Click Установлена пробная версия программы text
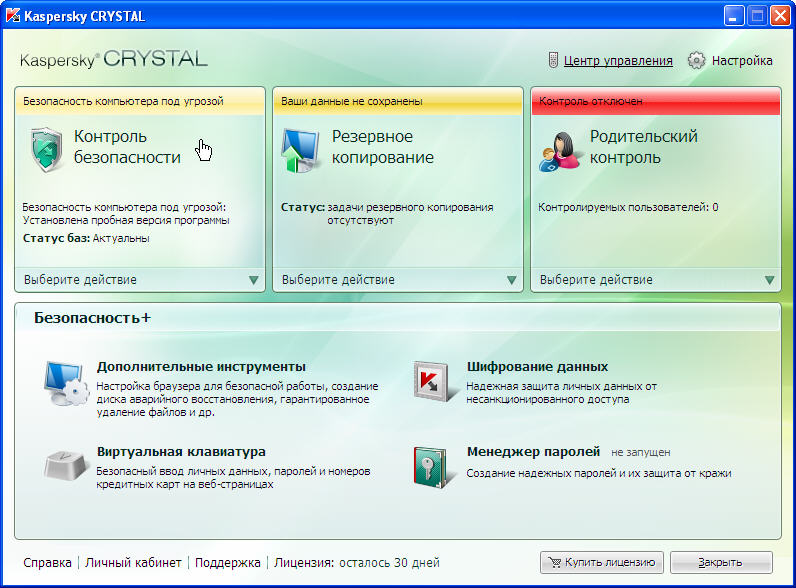 126,220
